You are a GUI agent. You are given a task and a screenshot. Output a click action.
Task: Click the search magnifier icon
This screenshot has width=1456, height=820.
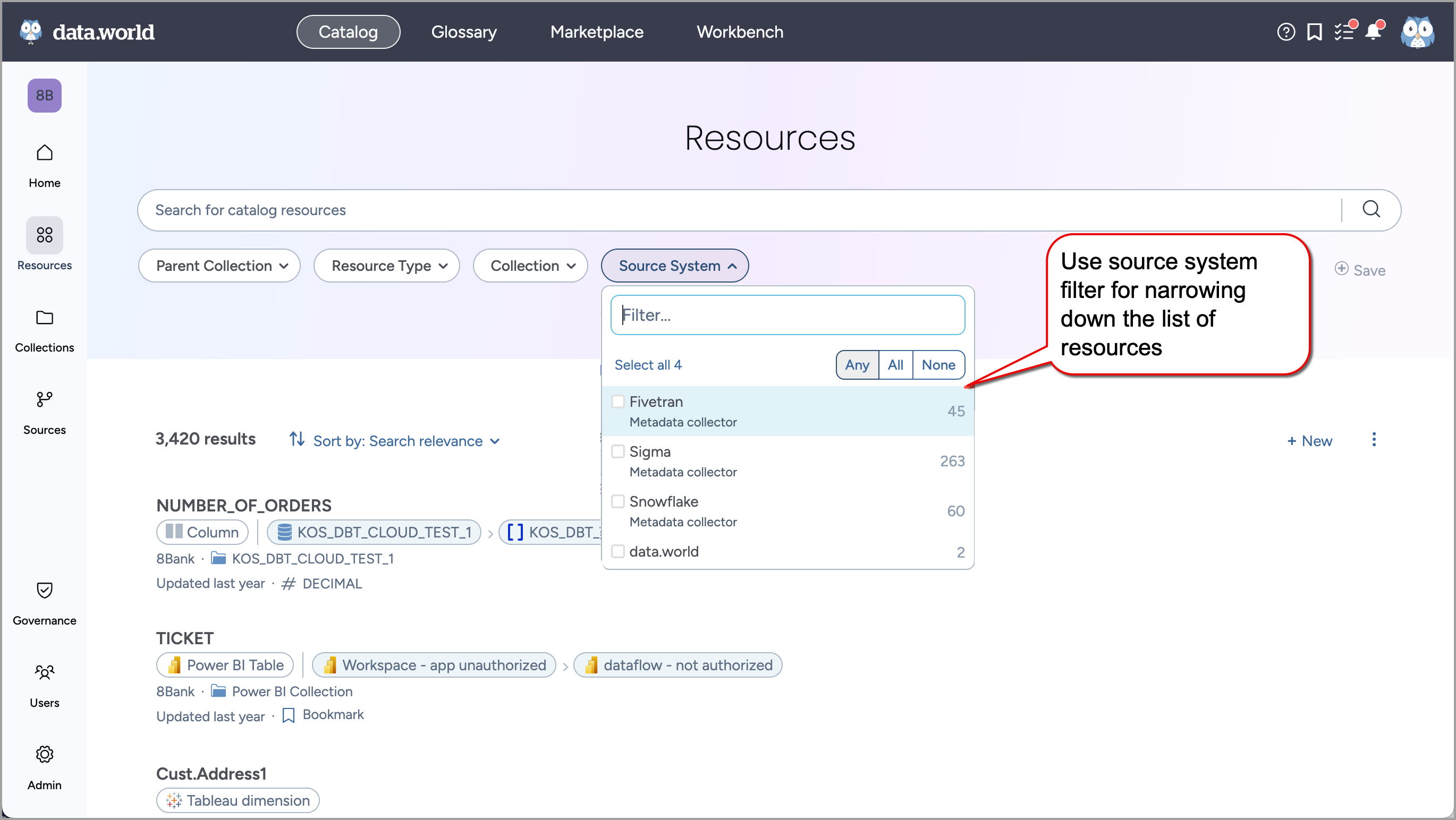coord(1370,210)
